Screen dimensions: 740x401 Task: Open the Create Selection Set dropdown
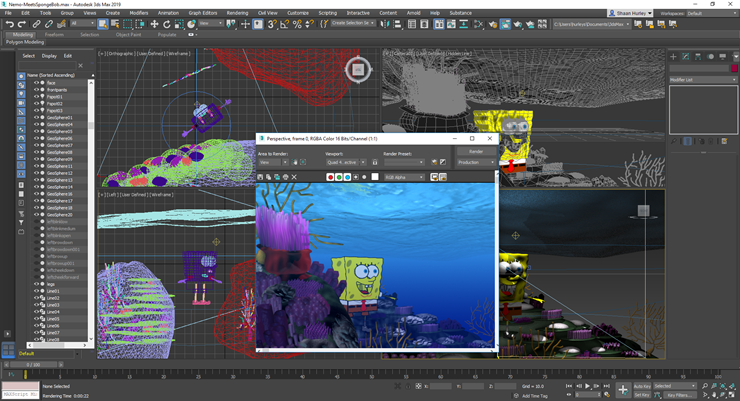(353, 23)
